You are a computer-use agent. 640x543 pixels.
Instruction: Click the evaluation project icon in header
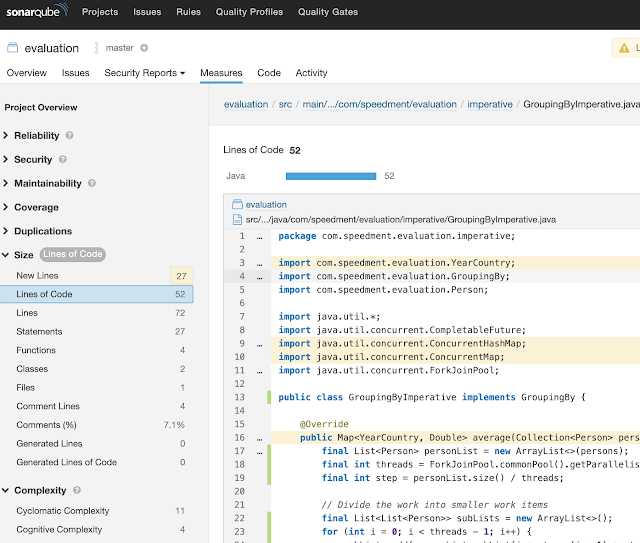click(13, 48)
